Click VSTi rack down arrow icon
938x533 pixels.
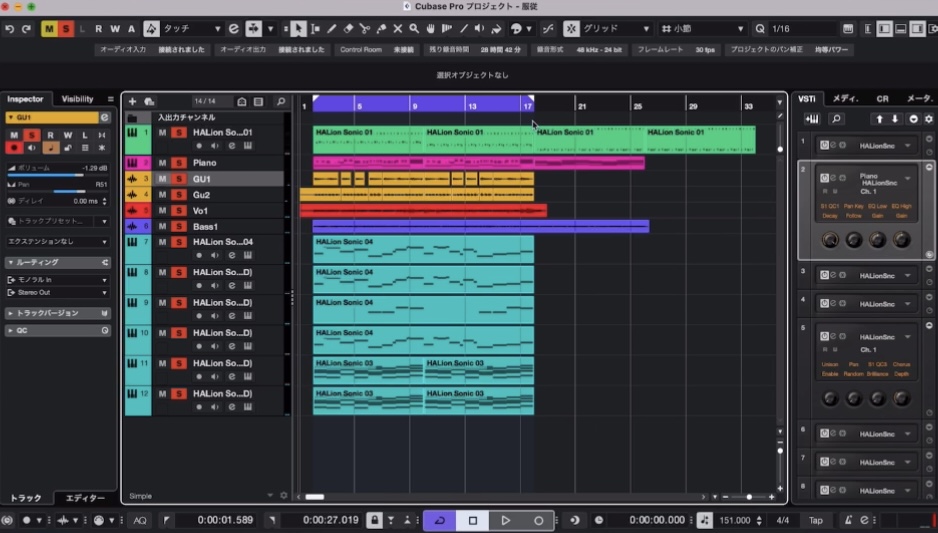coord(895,119)
